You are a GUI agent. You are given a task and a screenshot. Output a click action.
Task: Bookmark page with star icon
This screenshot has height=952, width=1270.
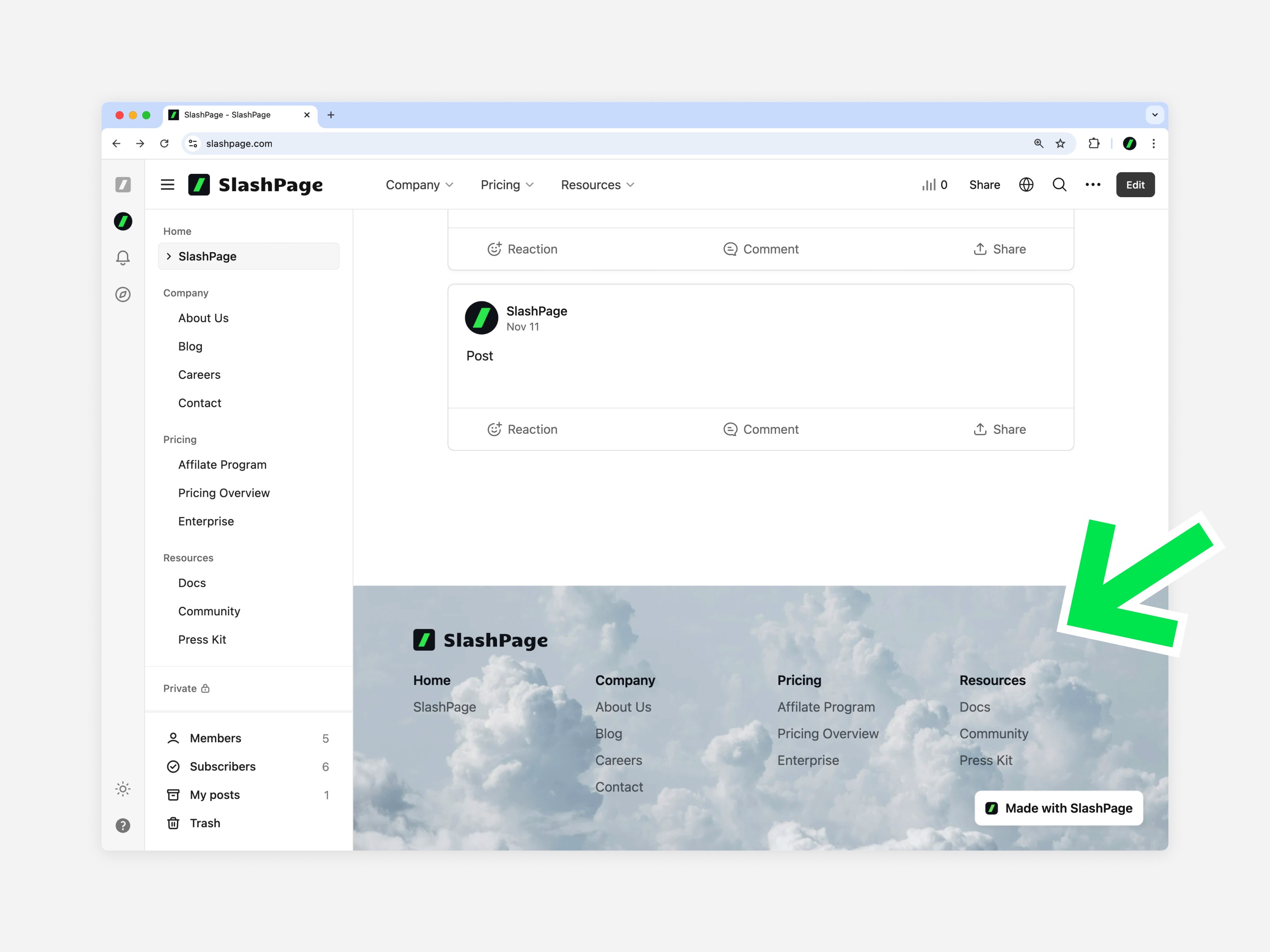[1060, 143]
